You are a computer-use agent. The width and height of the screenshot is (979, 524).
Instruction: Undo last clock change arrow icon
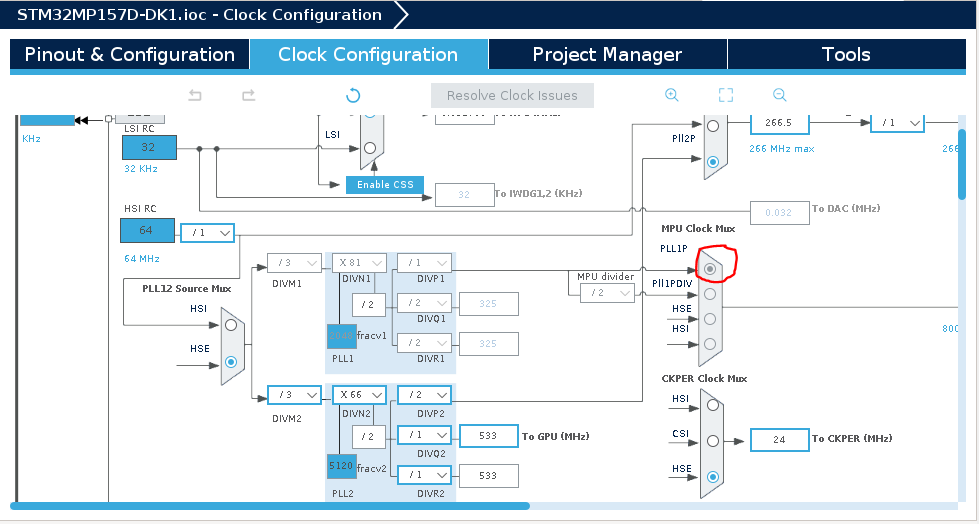[195, 96]
